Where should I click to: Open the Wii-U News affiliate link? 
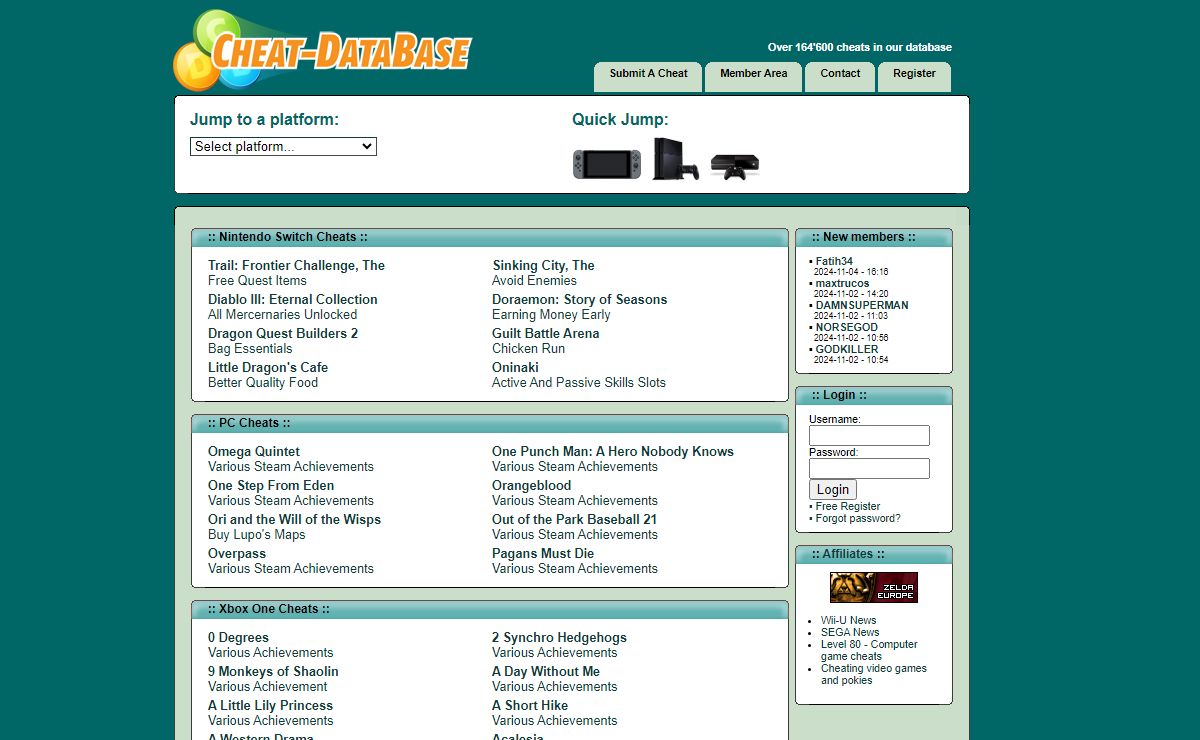[x=849, y=620]
